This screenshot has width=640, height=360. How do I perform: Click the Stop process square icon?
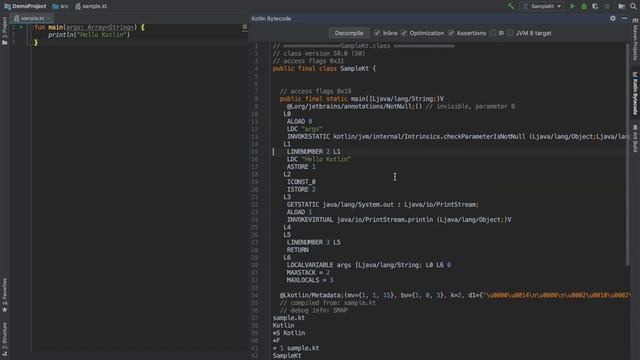coord(607,6)
